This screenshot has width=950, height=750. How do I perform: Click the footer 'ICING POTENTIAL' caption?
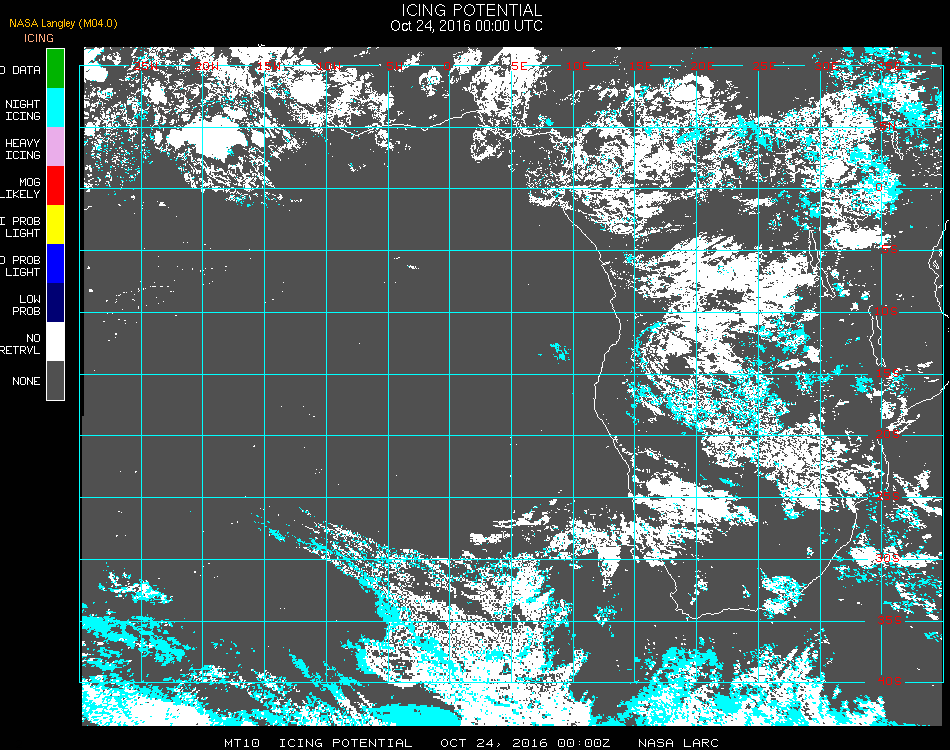pyautogui.click(x=345, y=743)
